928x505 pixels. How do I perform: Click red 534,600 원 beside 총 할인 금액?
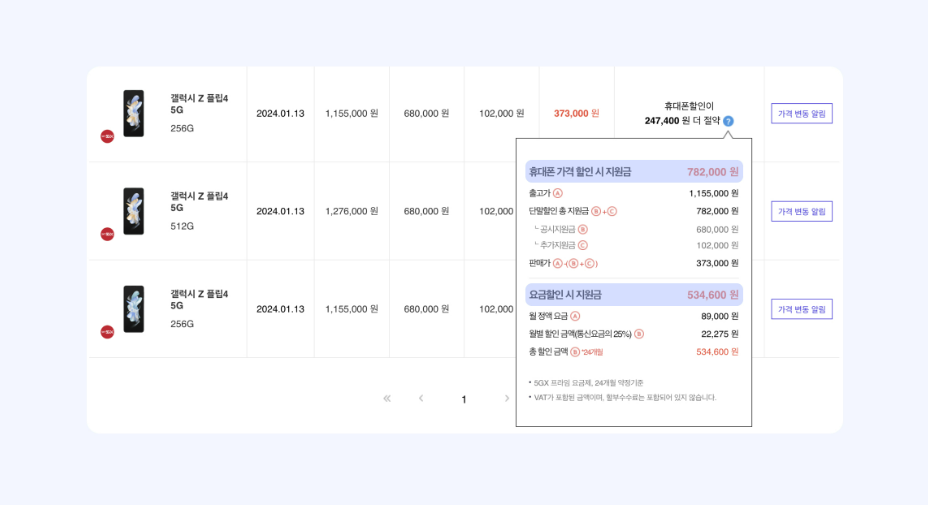(x=717, y=352)
